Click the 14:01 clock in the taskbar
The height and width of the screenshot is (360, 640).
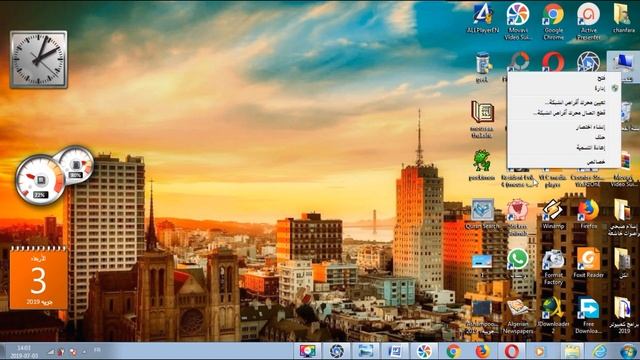24,351
